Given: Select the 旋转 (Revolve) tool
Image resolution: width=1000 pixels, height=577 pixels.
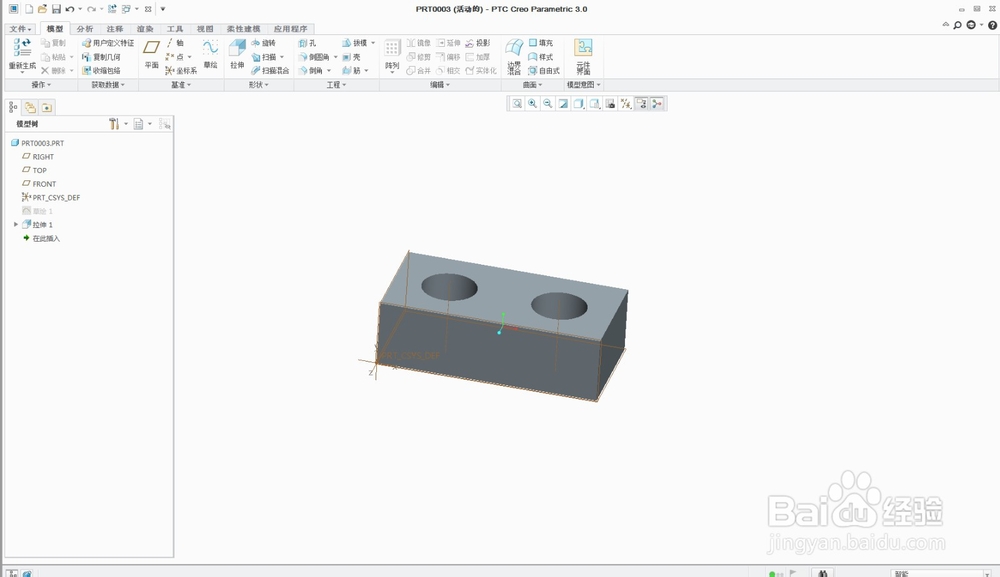Looking at the screenshot, I should tap(264, 44).
